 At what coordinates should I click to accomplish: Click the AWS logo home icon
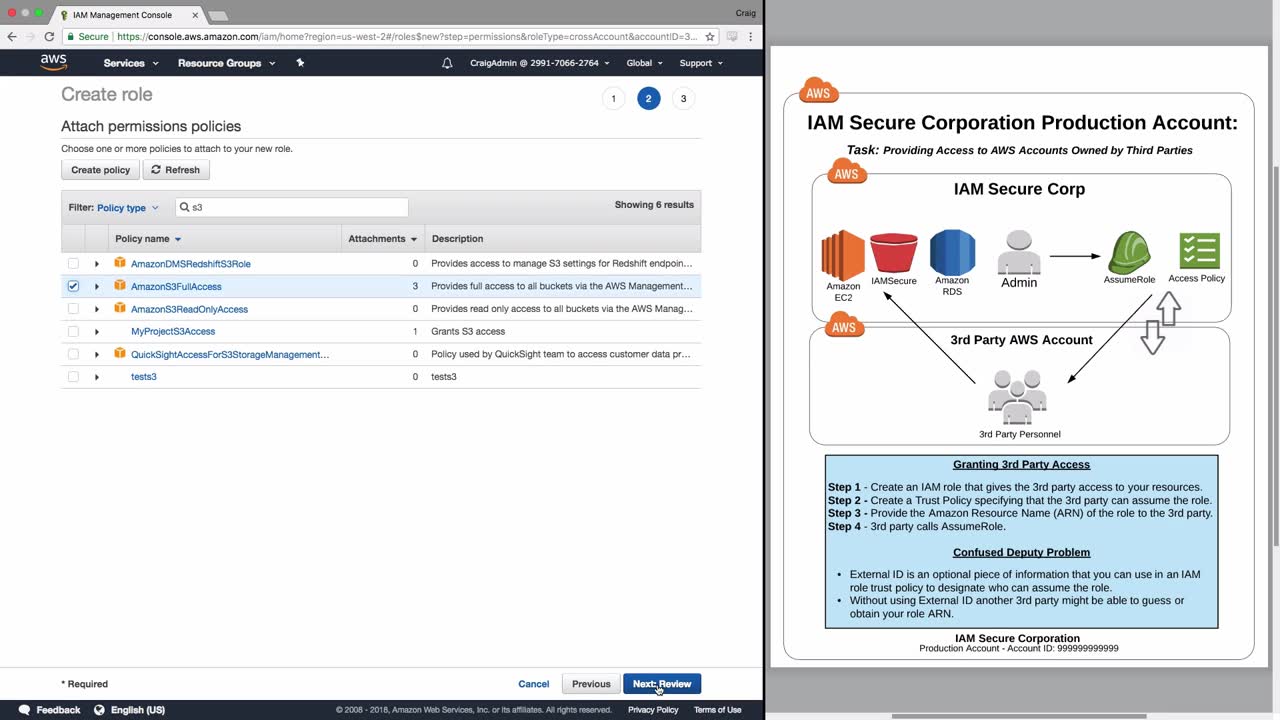(x=54, y=62)
